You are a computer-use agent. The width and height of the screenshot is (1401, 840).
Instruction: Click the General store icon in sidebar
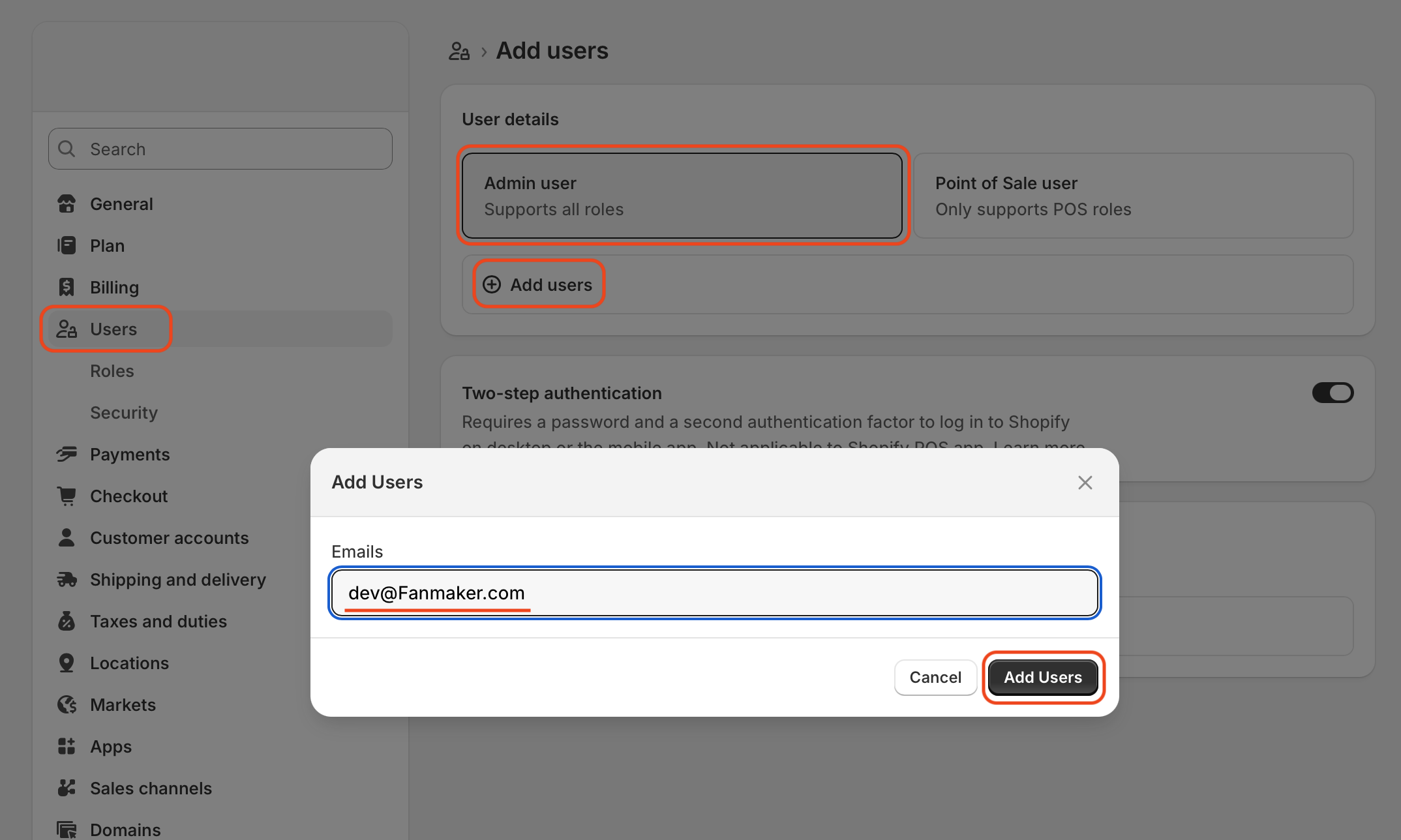point(67,204)
